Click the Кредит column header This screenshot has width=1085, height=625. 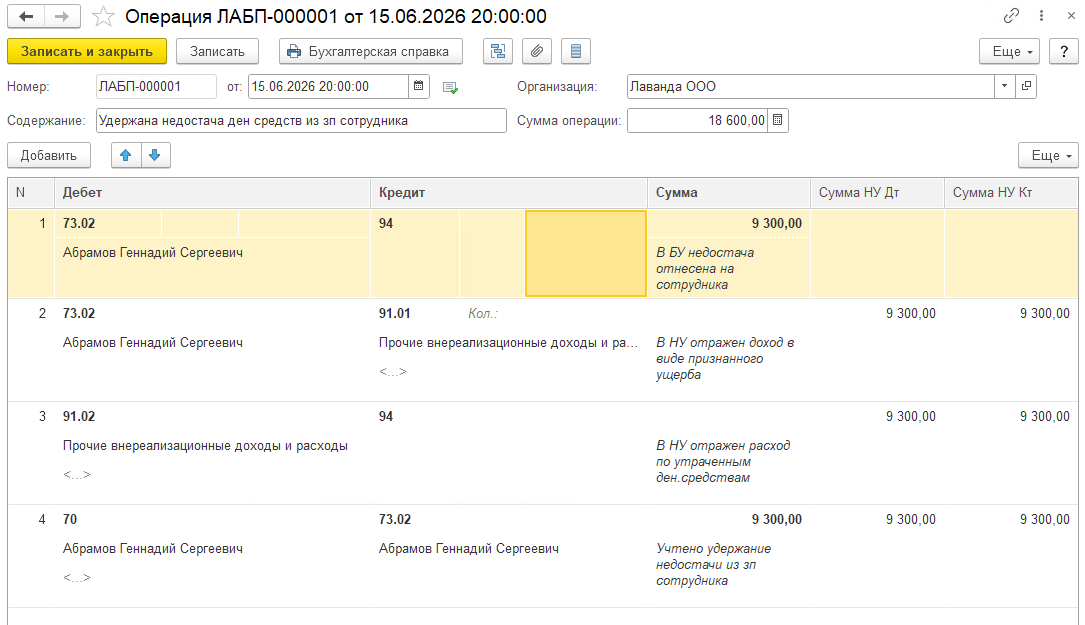(509, 192)
